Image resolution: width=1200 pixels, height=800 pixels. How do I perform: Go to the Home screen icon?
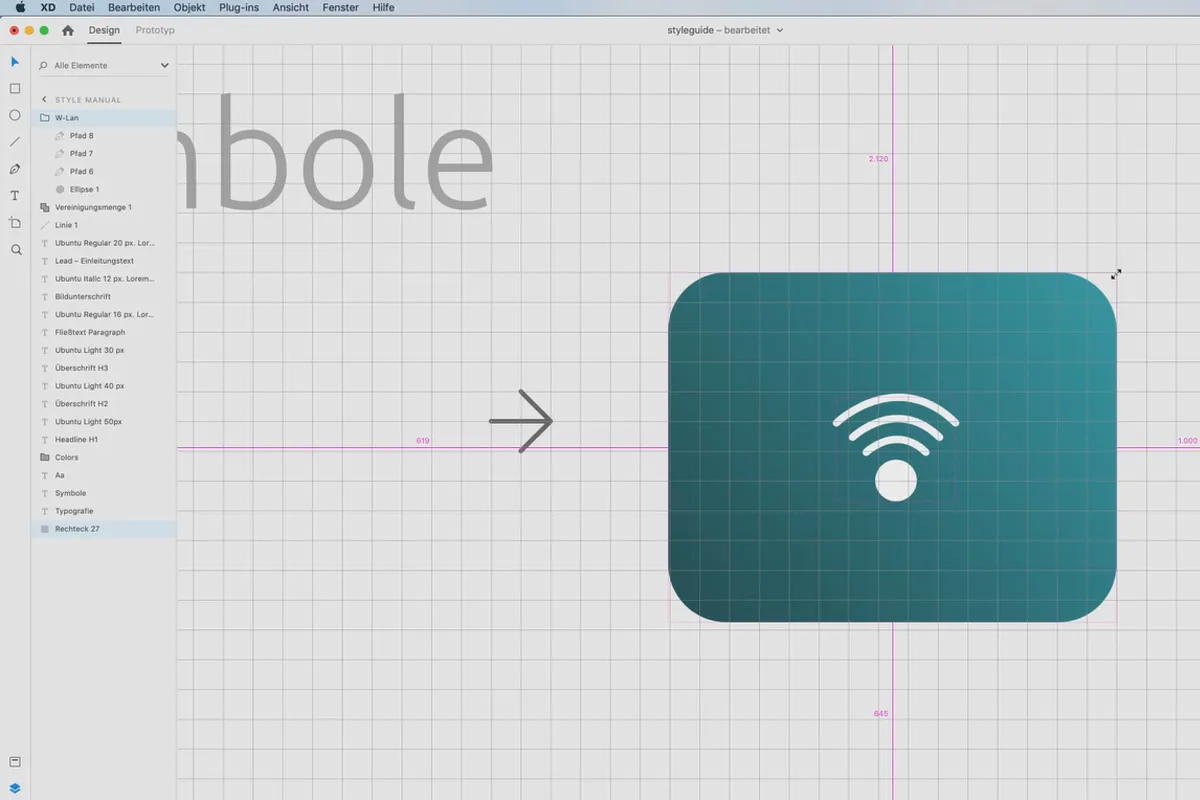pos(68,30)
